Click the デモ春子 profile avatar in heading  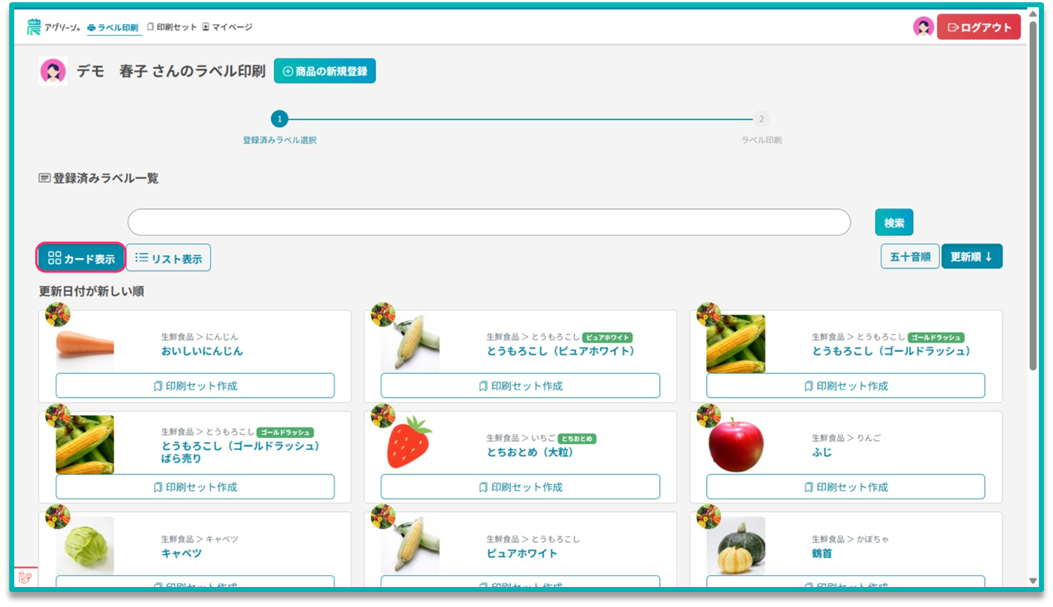(53, 71)
